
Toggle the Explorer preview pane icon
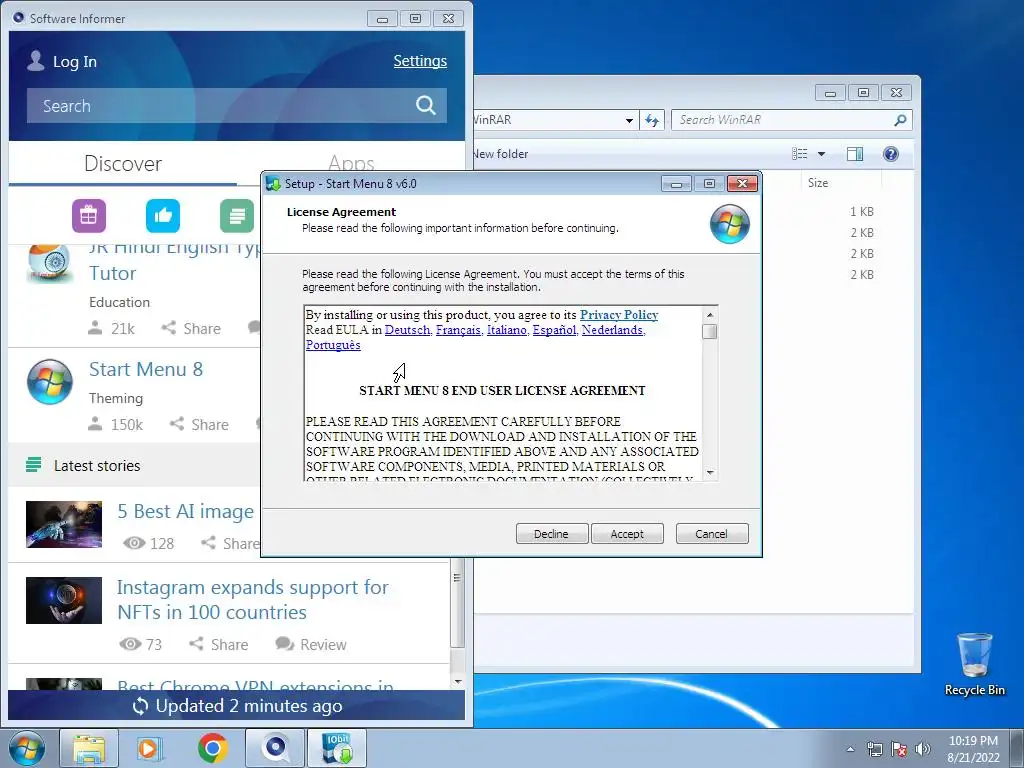click(x=854, y=153)
